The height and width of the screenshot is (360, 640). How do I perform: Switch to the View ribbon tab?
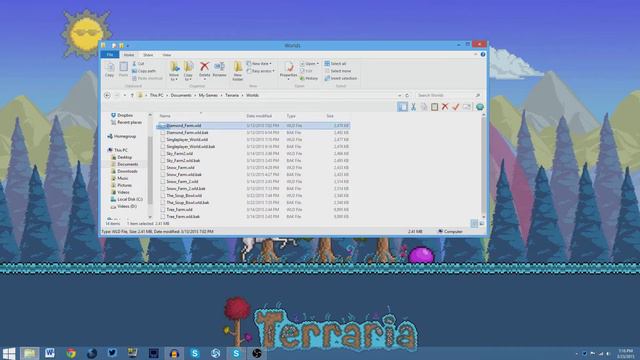click(x=167, y=55)
